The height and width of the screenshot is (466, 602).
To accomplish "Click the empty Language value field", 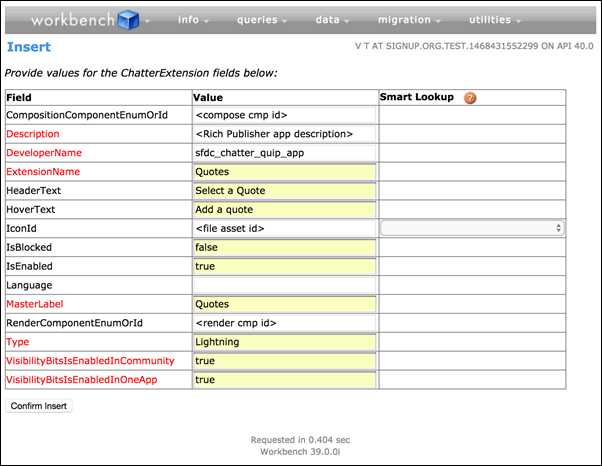I will [285, 285].
